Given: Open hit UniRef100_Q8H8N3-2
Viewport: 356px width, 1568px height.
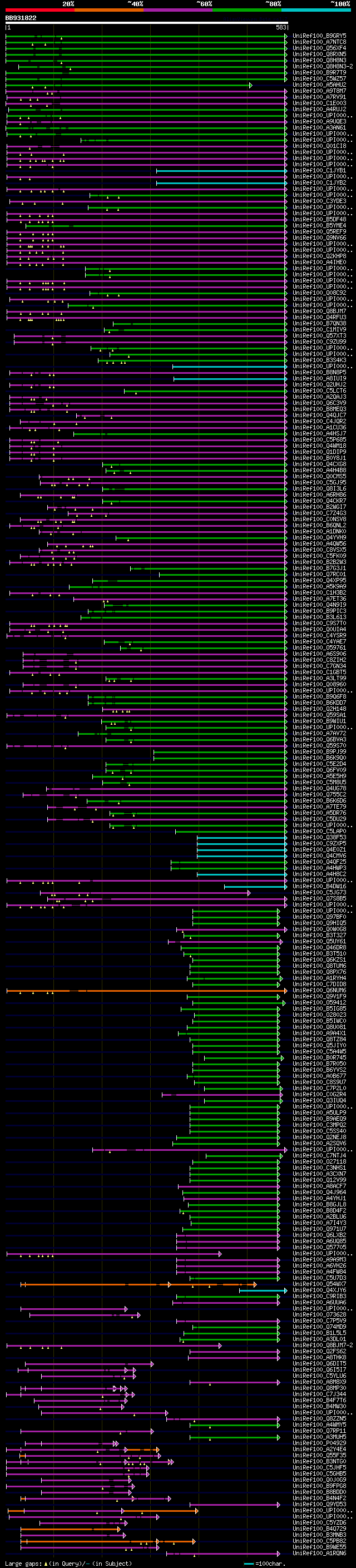Looking at the screenshot, I should [x=323, y=66].
